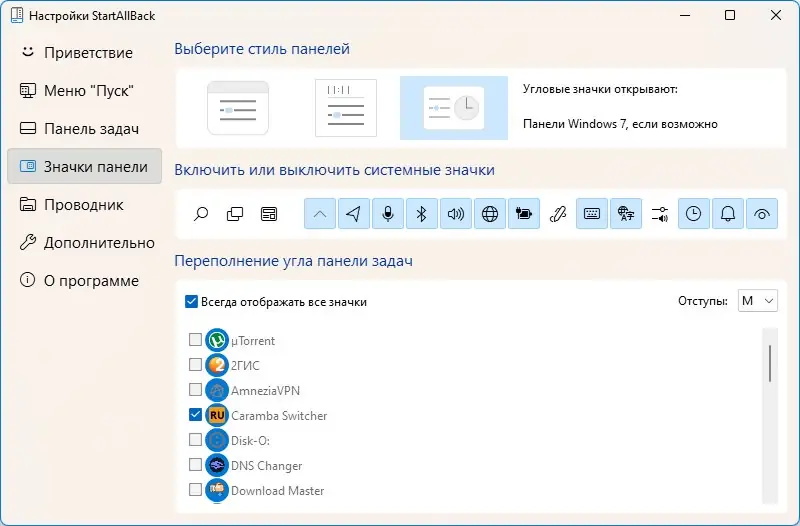The width and height of the screenshot is (800, 526).
Task: Select the highlighted clock panel style
Action: pos(454,108)
